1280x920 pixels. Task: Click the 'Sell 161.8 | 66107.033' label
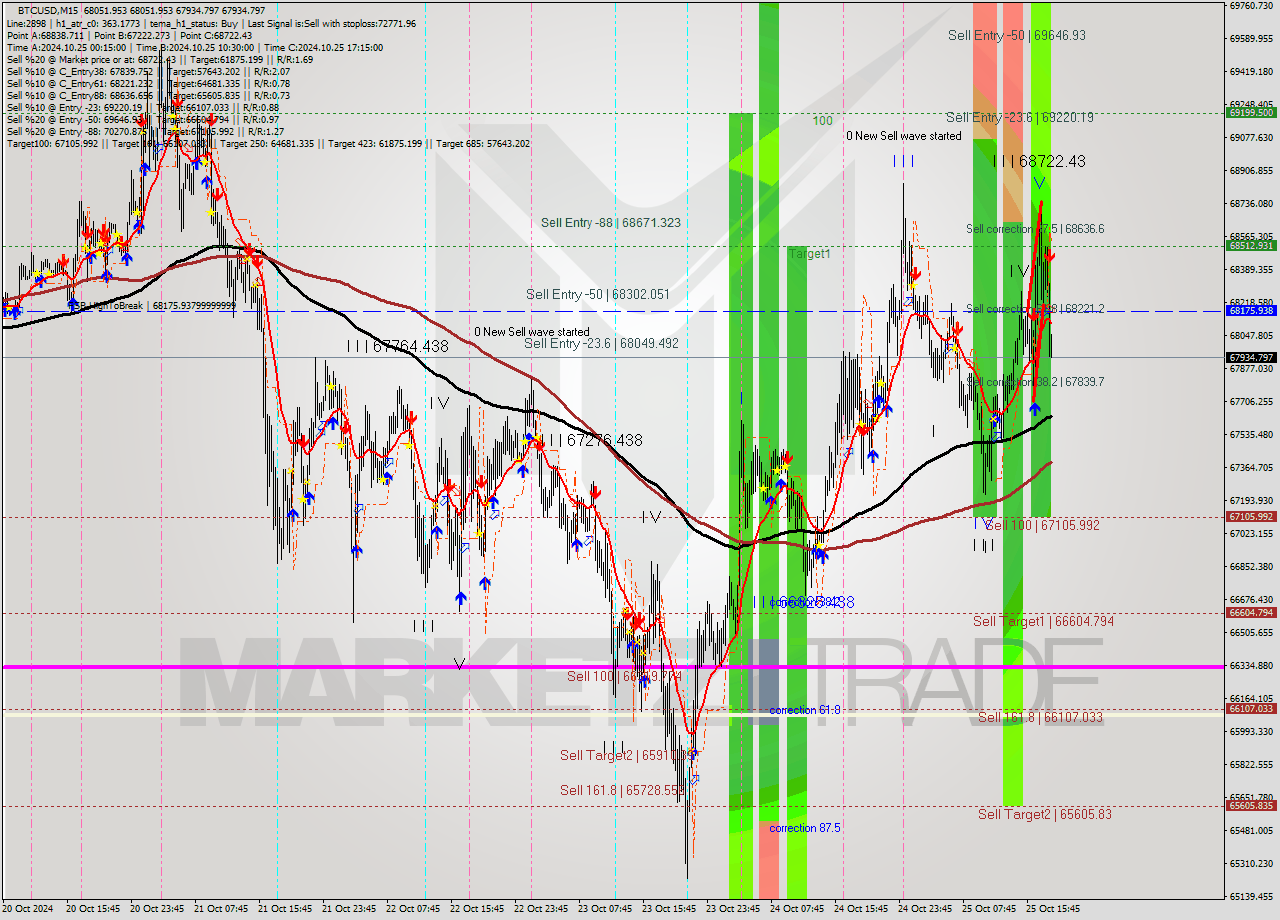pos(1041,717)
